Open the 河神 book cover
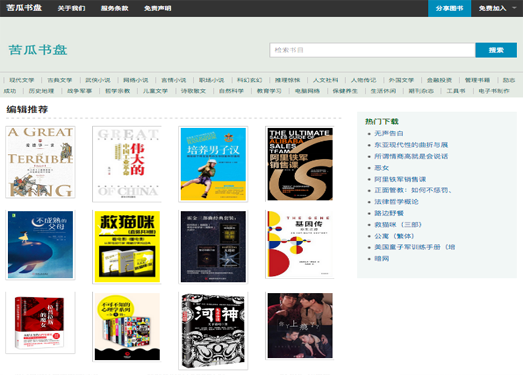Image resolution: width=523 pixels, height=375 pixels. (213, 331)
